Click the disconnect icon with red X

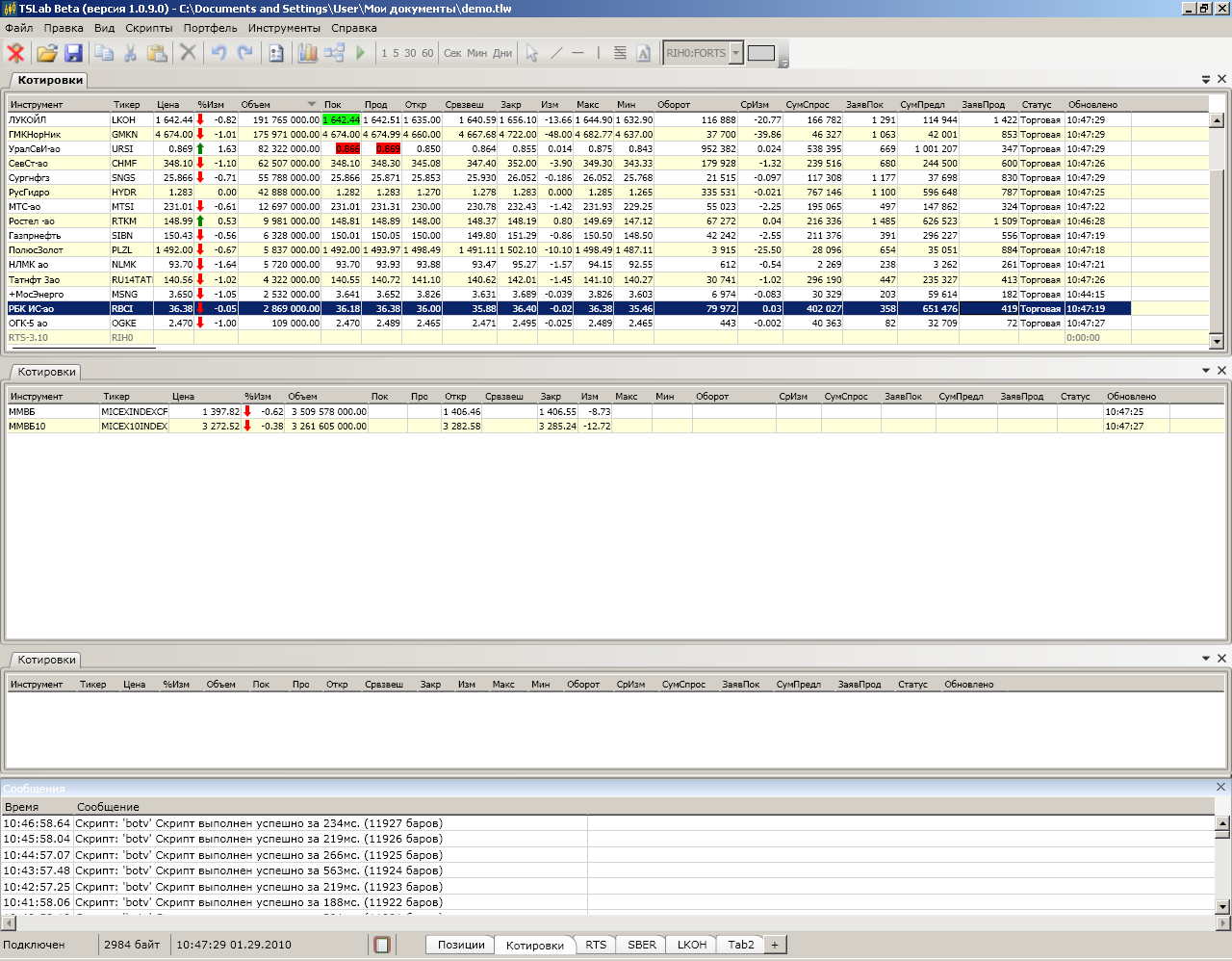tap(15, 53)
